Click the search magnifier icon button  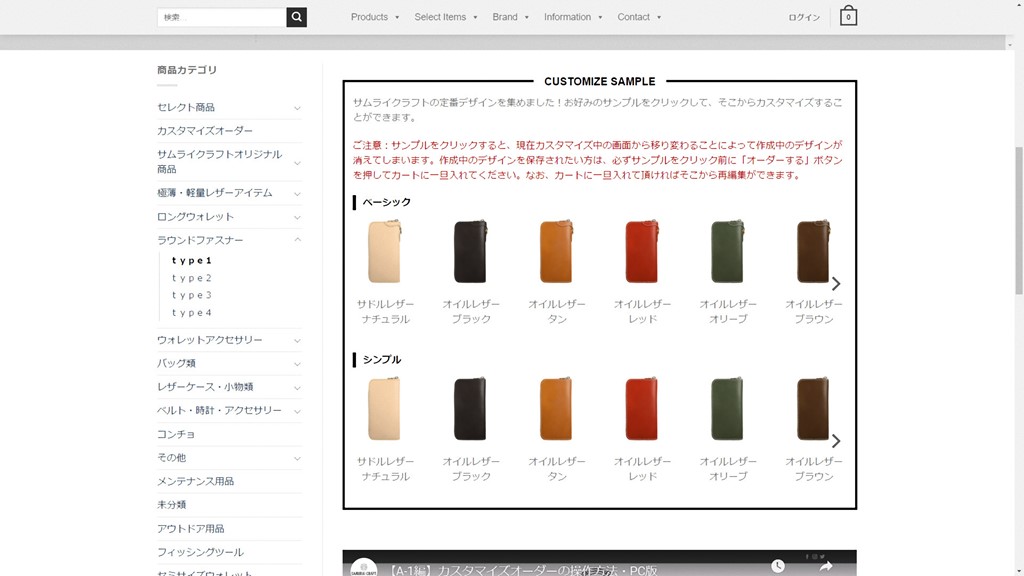pyautogui.click(x=296, y=17)
